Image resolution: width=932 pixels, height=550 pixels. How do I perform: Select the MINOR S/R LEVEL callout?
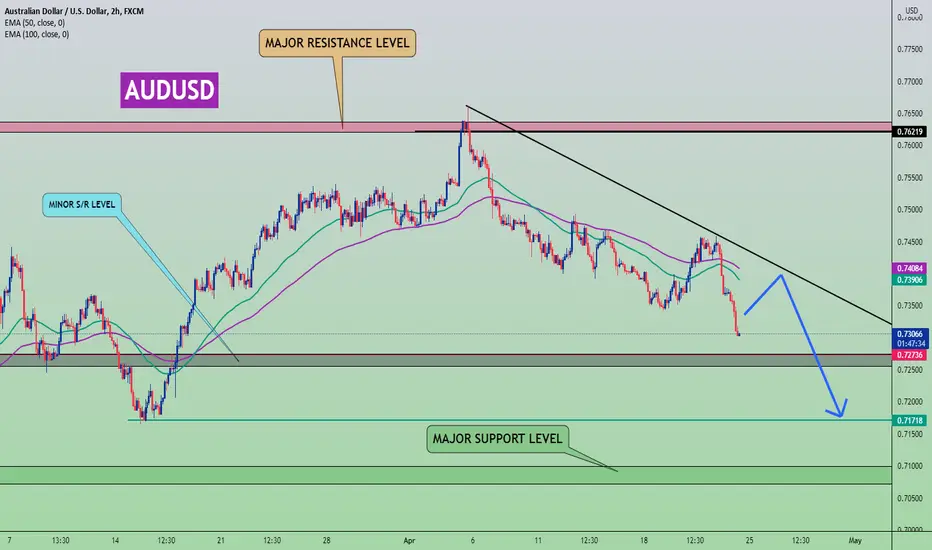pyautogui.click(x=82, y=205)
